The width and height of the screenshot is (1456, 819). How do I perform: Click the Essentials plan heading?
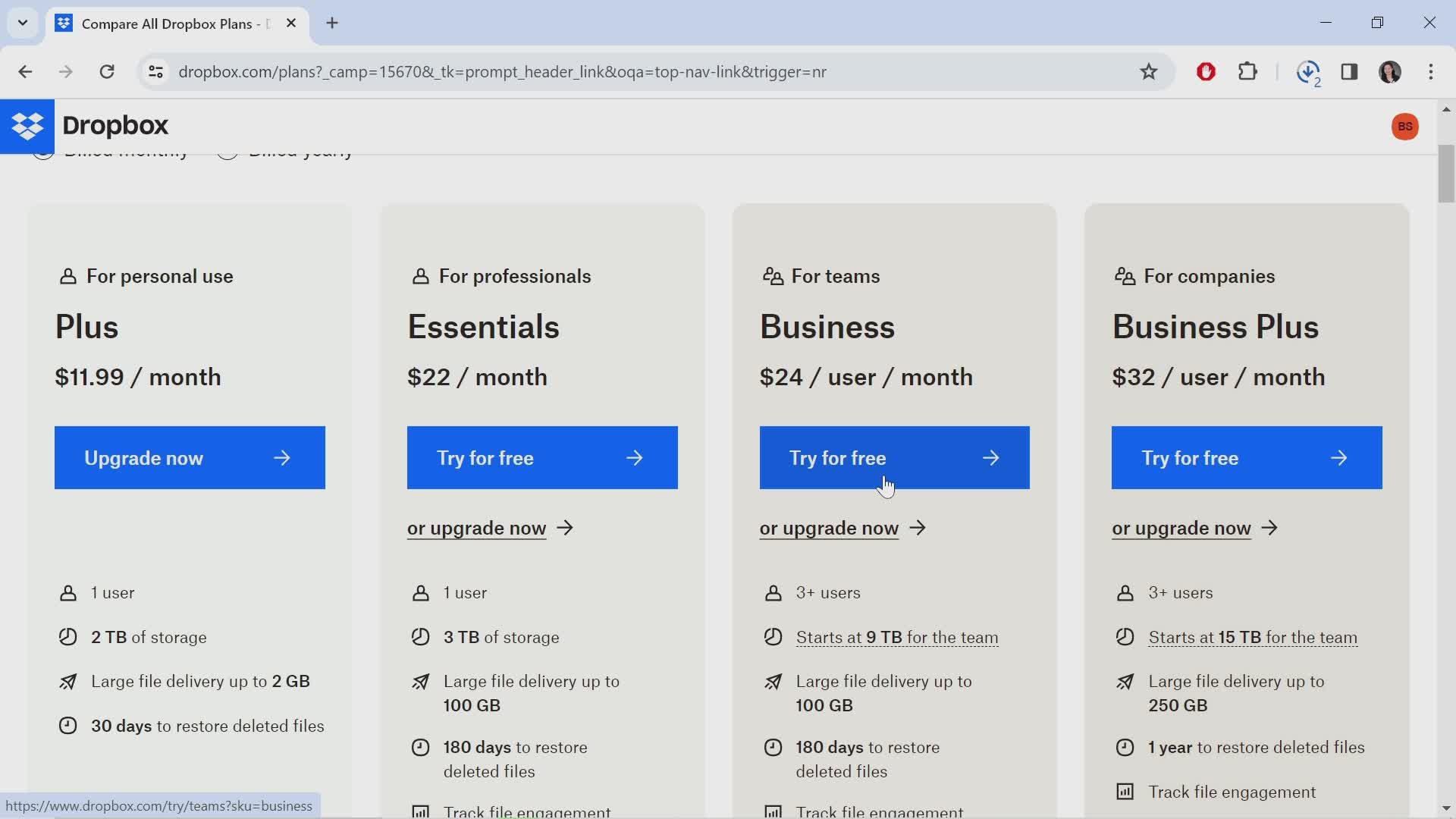[483, 327]
